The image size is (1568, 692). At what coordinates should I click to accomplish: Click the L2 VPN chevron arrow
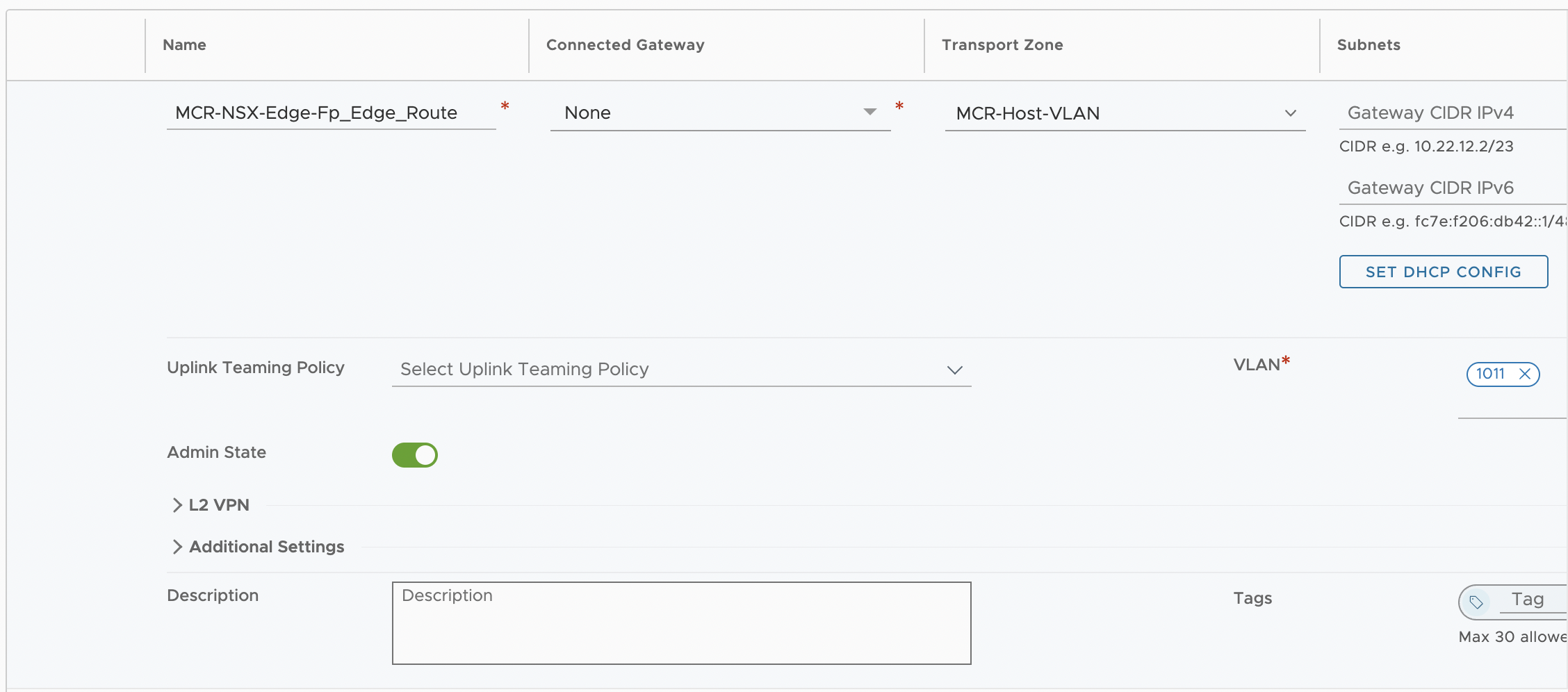177,505
